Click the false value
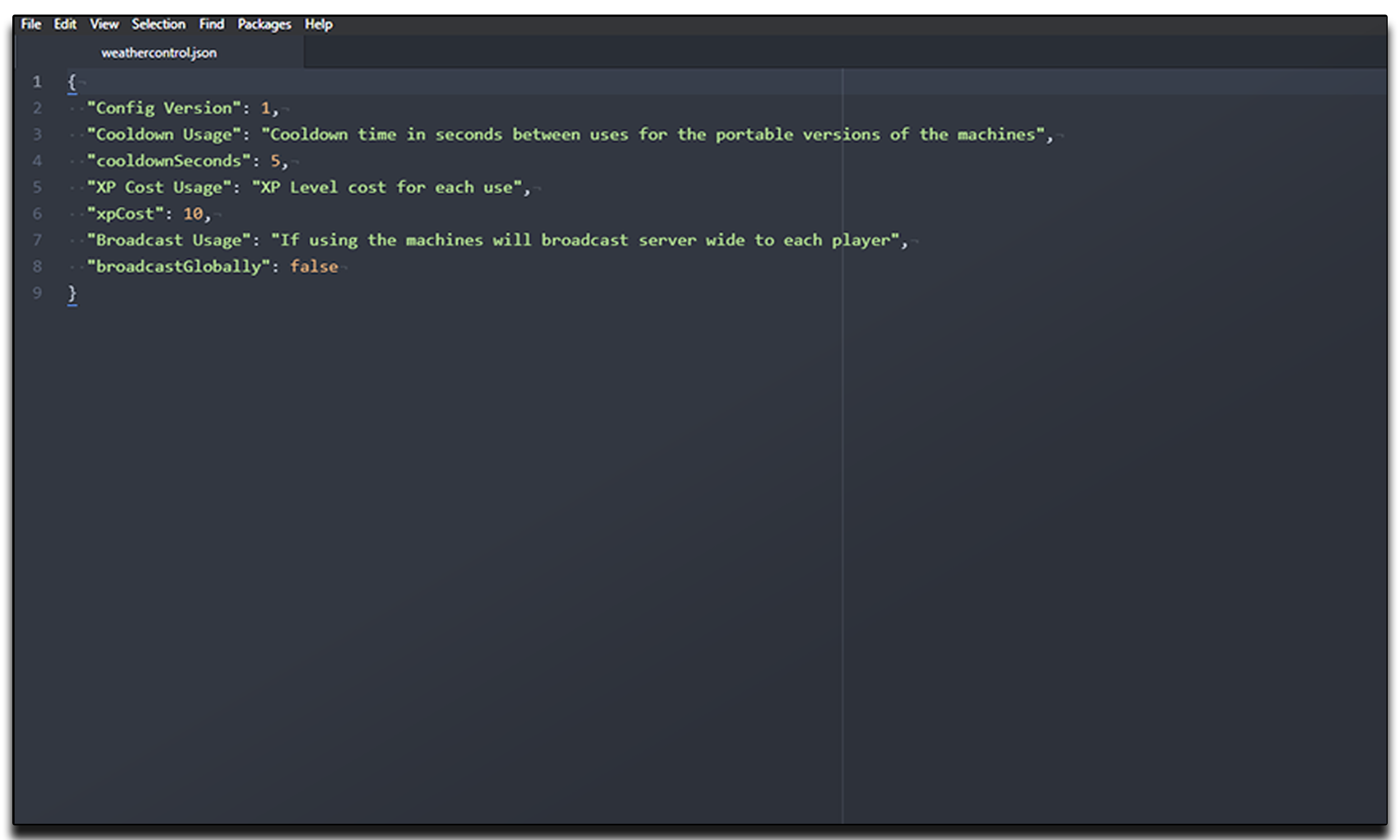Screen dimensions: 1400x840 [314, 267]
